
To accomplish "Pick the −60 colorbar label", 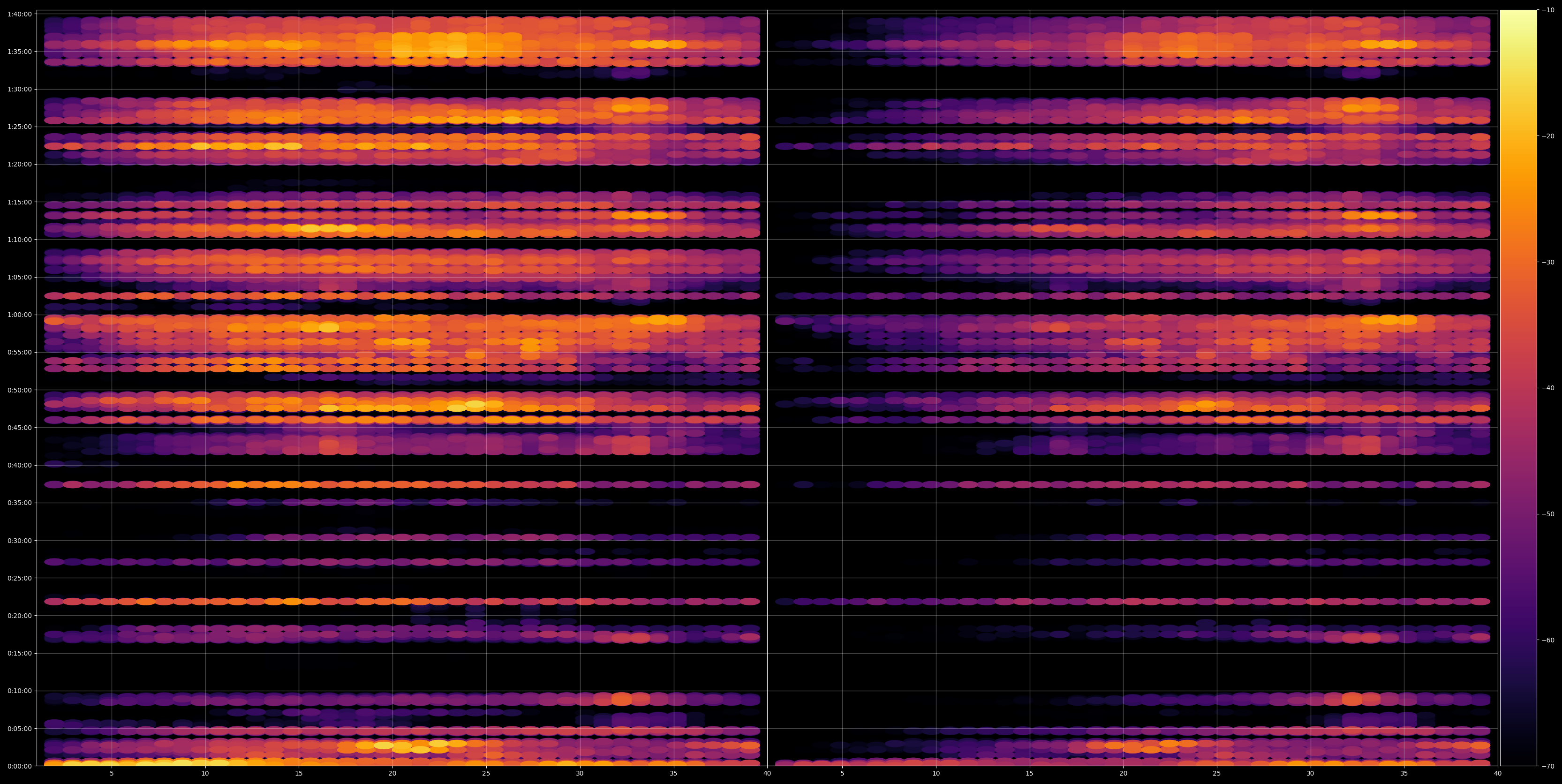I will 1547,641.
